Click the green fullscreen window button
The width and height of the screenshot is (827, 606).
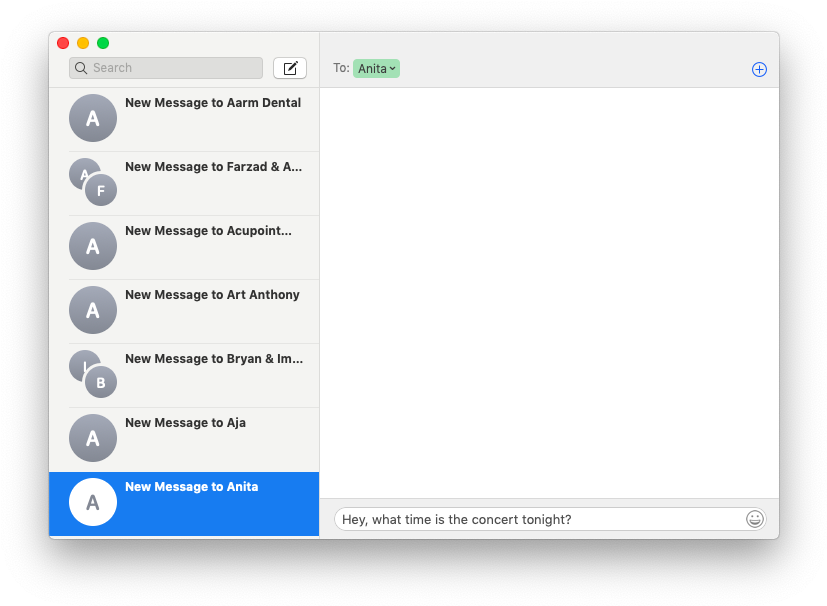(x=103, y=43)
